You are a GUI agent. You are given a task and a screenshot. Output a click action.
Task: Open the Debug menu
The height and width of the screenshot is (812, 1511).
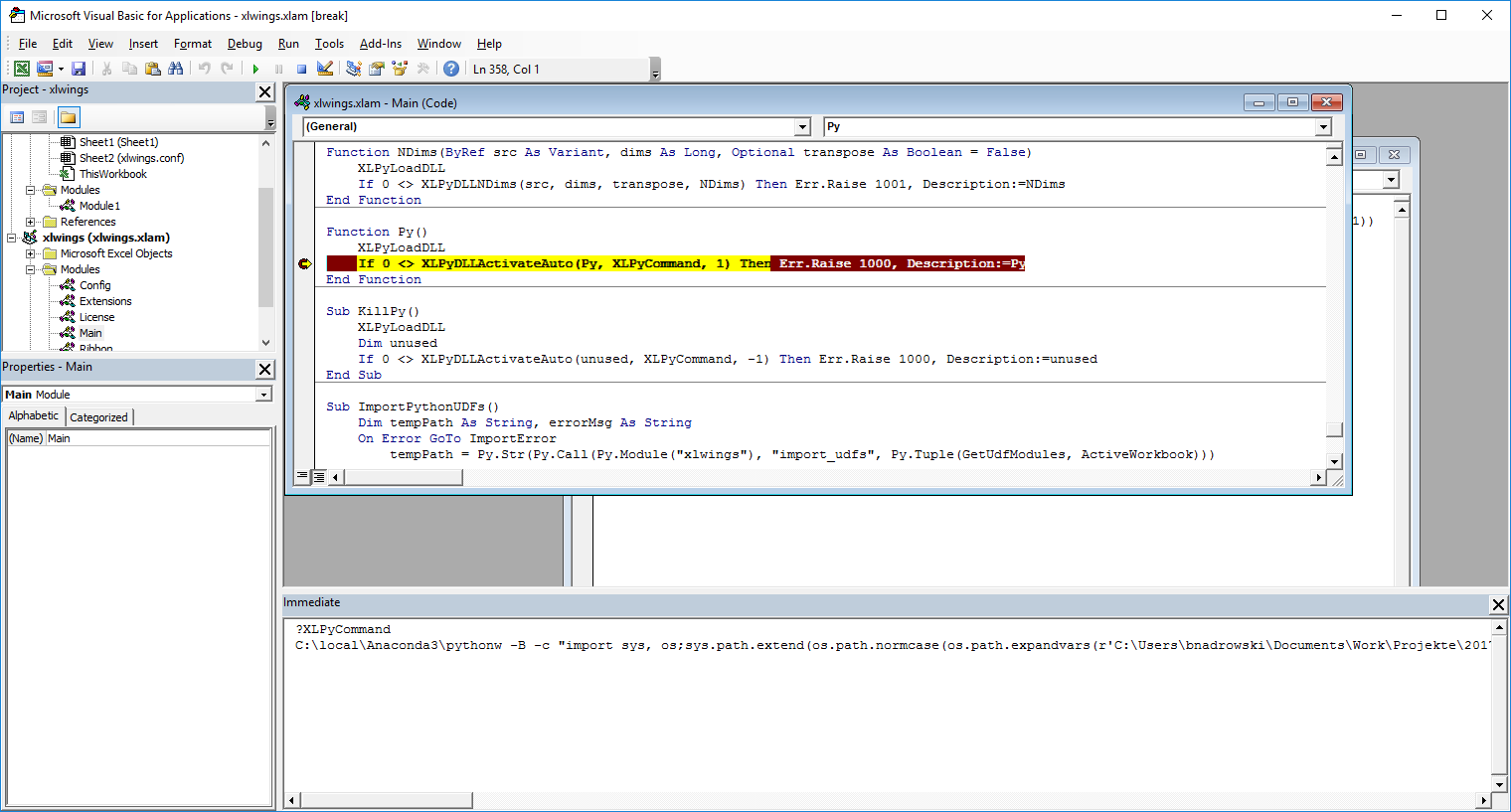pyautogui.click(x=245, y=44)
